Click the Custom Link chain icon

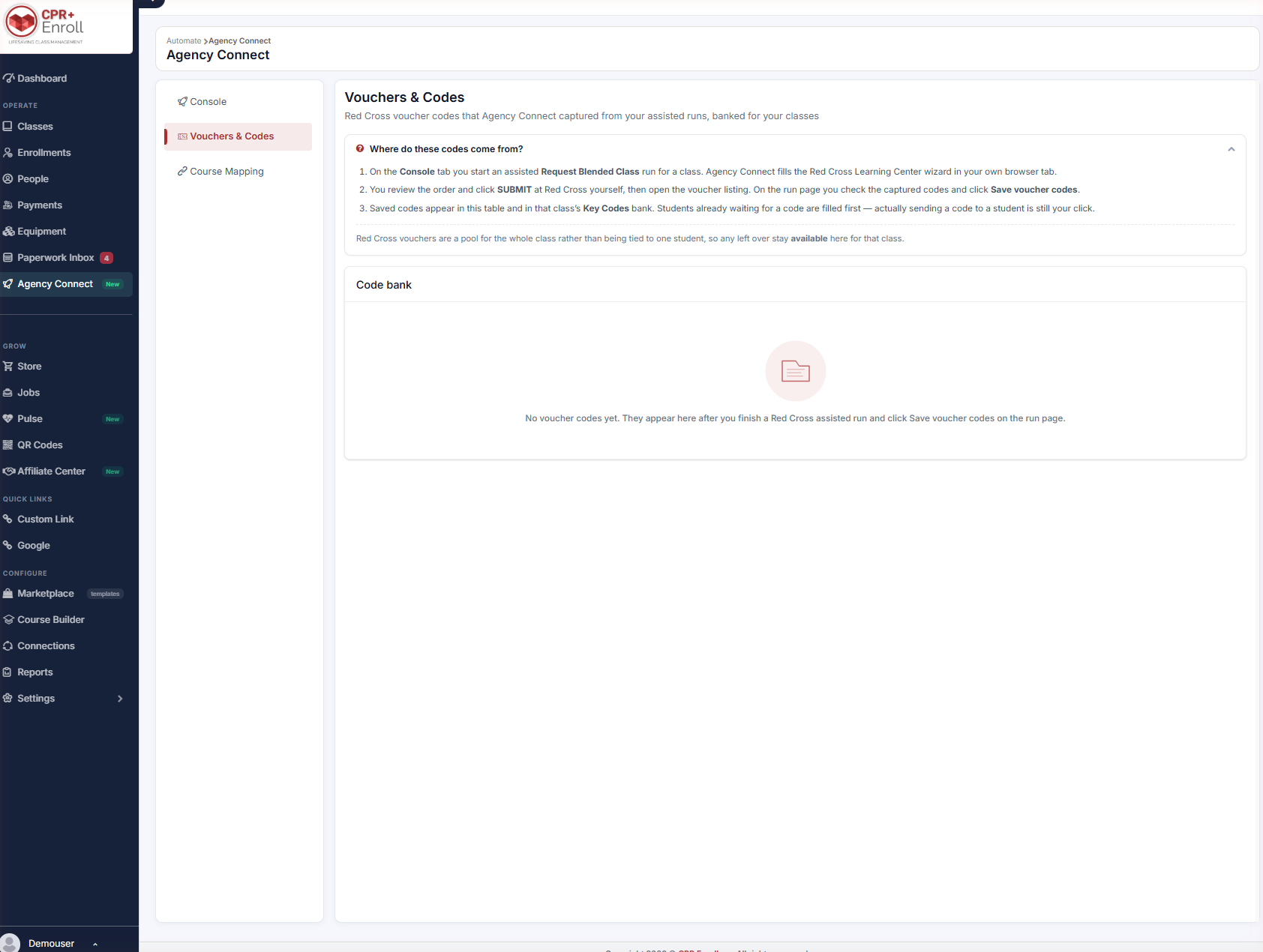pyautogui.click(x=7, y=519)
